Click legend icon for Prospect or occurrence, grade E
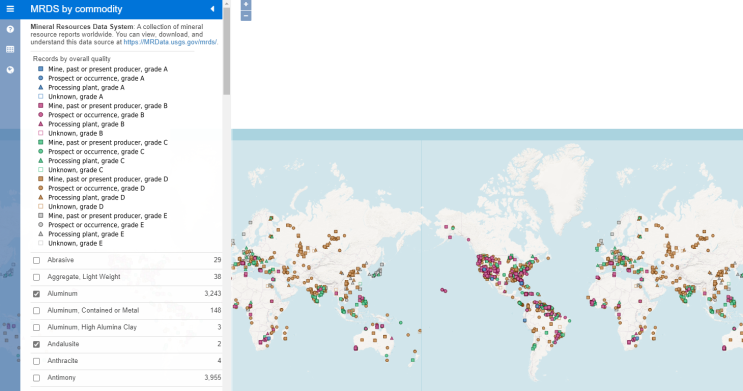Viewport: 743px width, 391px height. pyautogui.click(x=41, y=225)
